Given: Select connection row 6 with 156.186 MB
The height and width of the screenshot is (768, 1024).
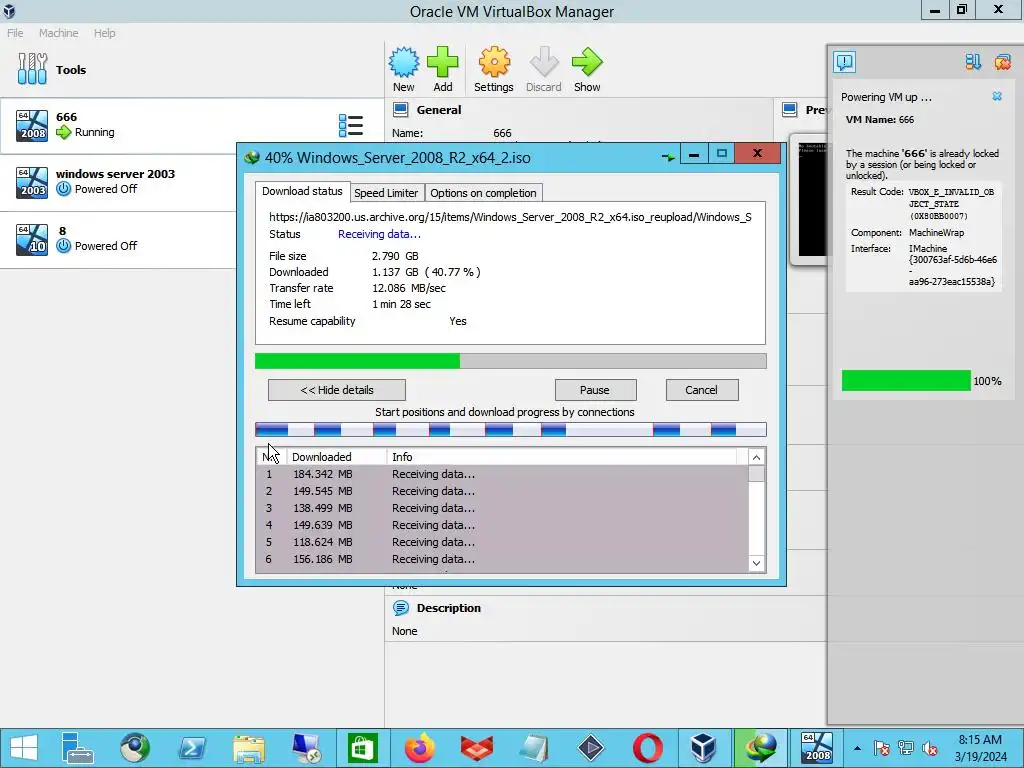Looking at the screenshot, I should point(502,559).
